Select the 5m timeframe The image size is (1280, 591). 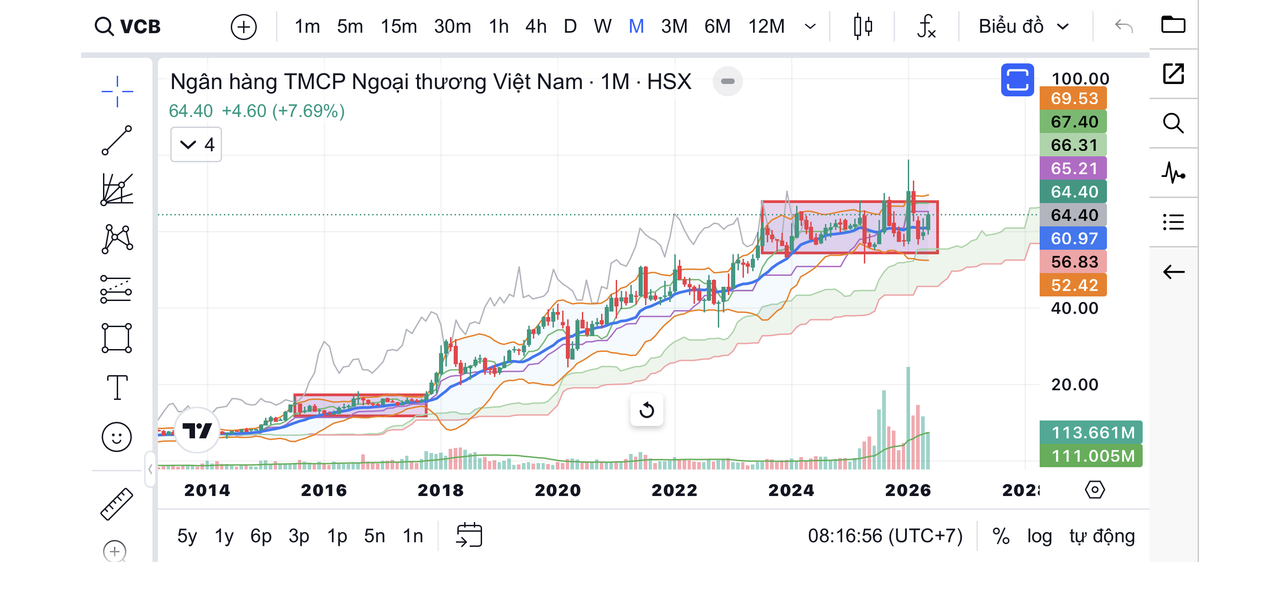[x=350, y=27]
